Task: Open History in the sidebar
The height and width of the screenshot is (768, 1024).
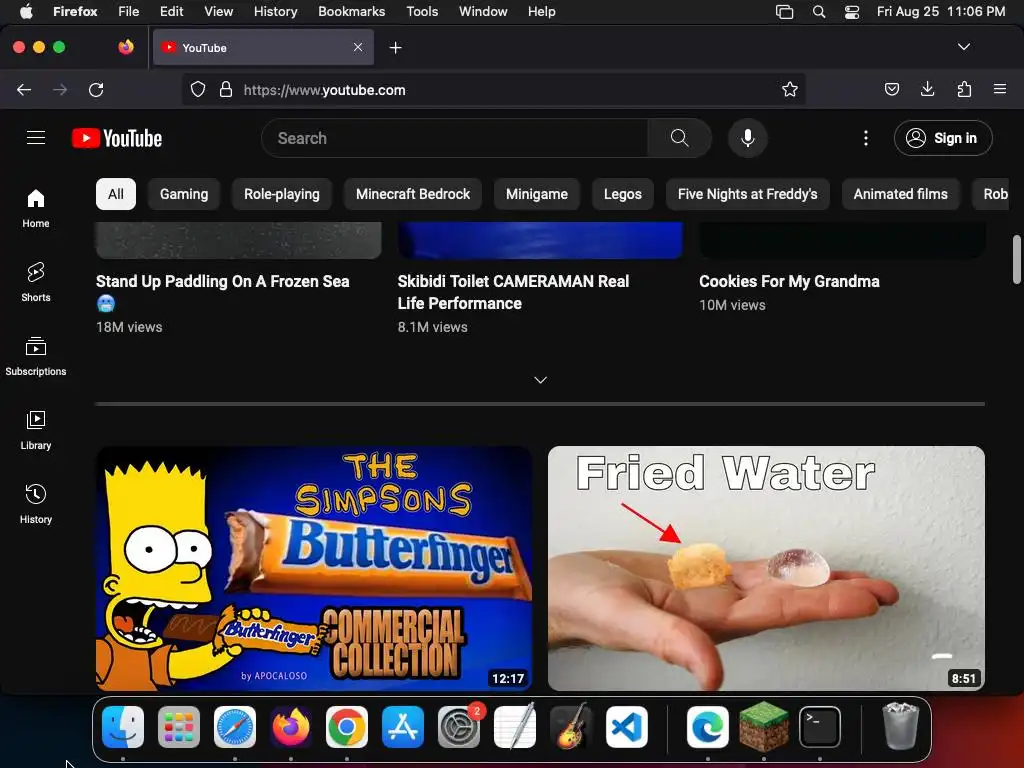Action: click(x=36, y=504)
